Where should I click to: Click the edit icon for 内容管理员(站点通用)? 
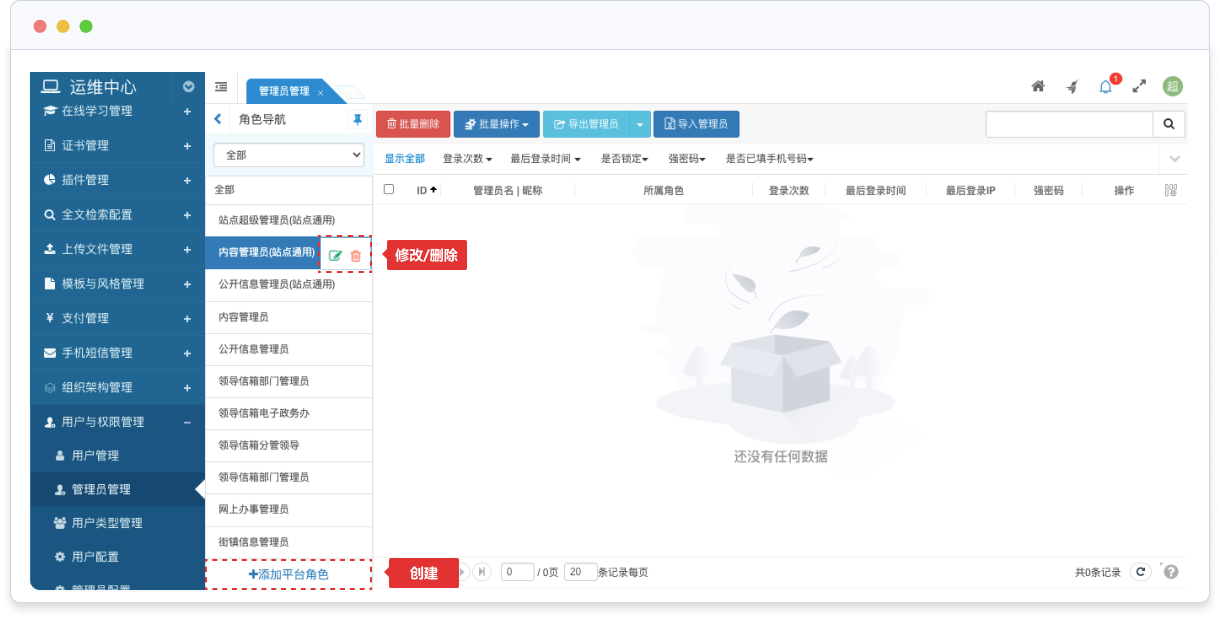pos(335,256)
